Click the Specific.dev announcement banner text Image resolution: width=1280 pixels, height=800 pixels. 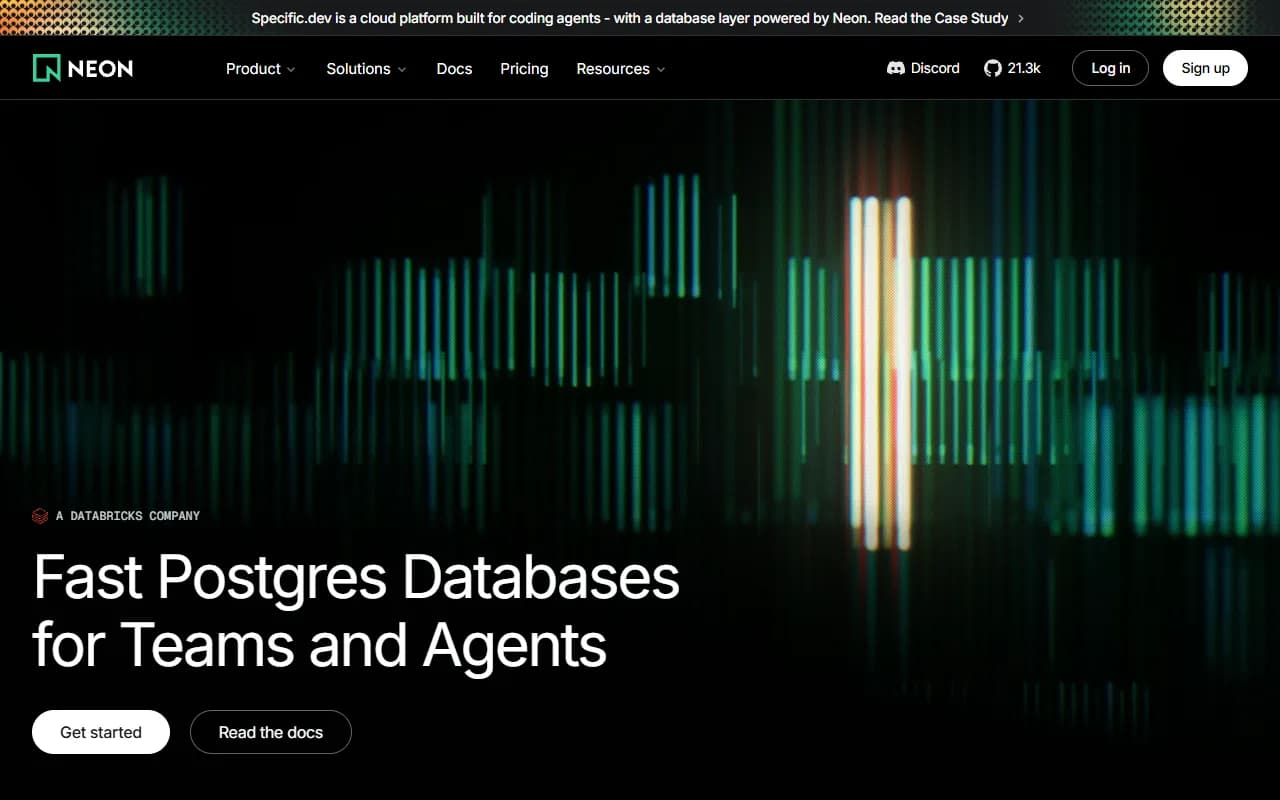[630, 18]
